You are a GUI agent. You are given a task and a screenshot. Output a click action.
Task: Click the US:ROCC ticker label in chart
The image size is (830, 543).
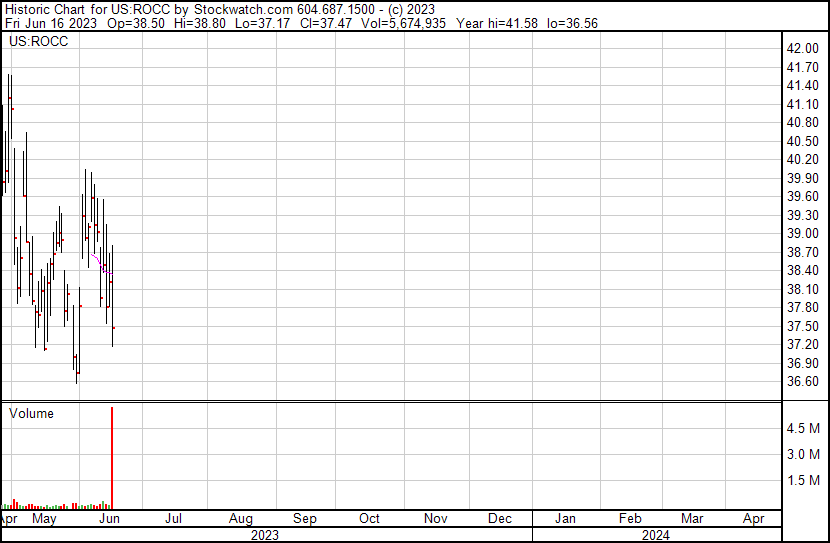[x=39, y=42]
